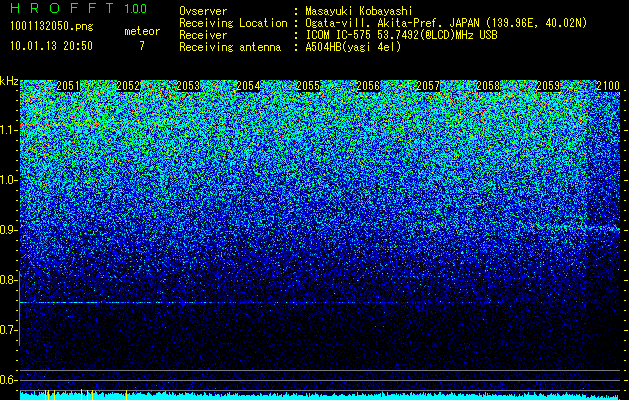Click the Ogata-vill. Akita-Pref. JAPAN location text
629x400 pixels.
[446, 23]
